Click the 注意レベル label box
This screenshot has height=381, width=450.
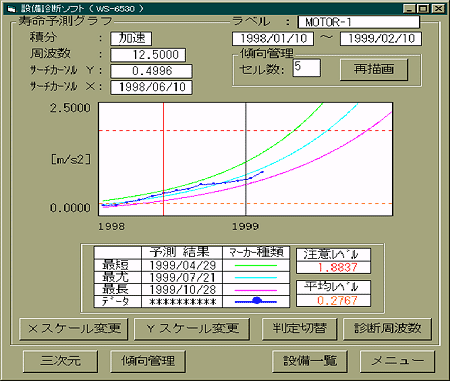point(333,255)
